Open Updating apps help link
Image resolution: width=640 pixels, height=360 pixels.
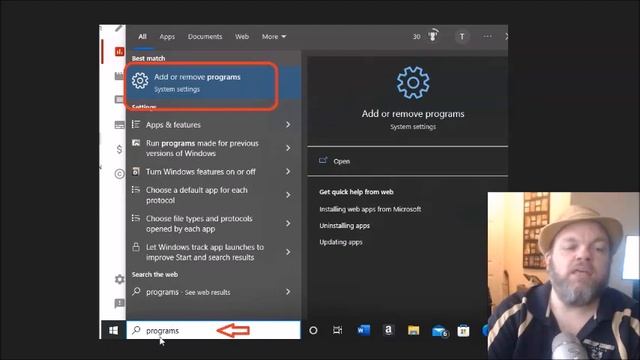tap(341, 242)
